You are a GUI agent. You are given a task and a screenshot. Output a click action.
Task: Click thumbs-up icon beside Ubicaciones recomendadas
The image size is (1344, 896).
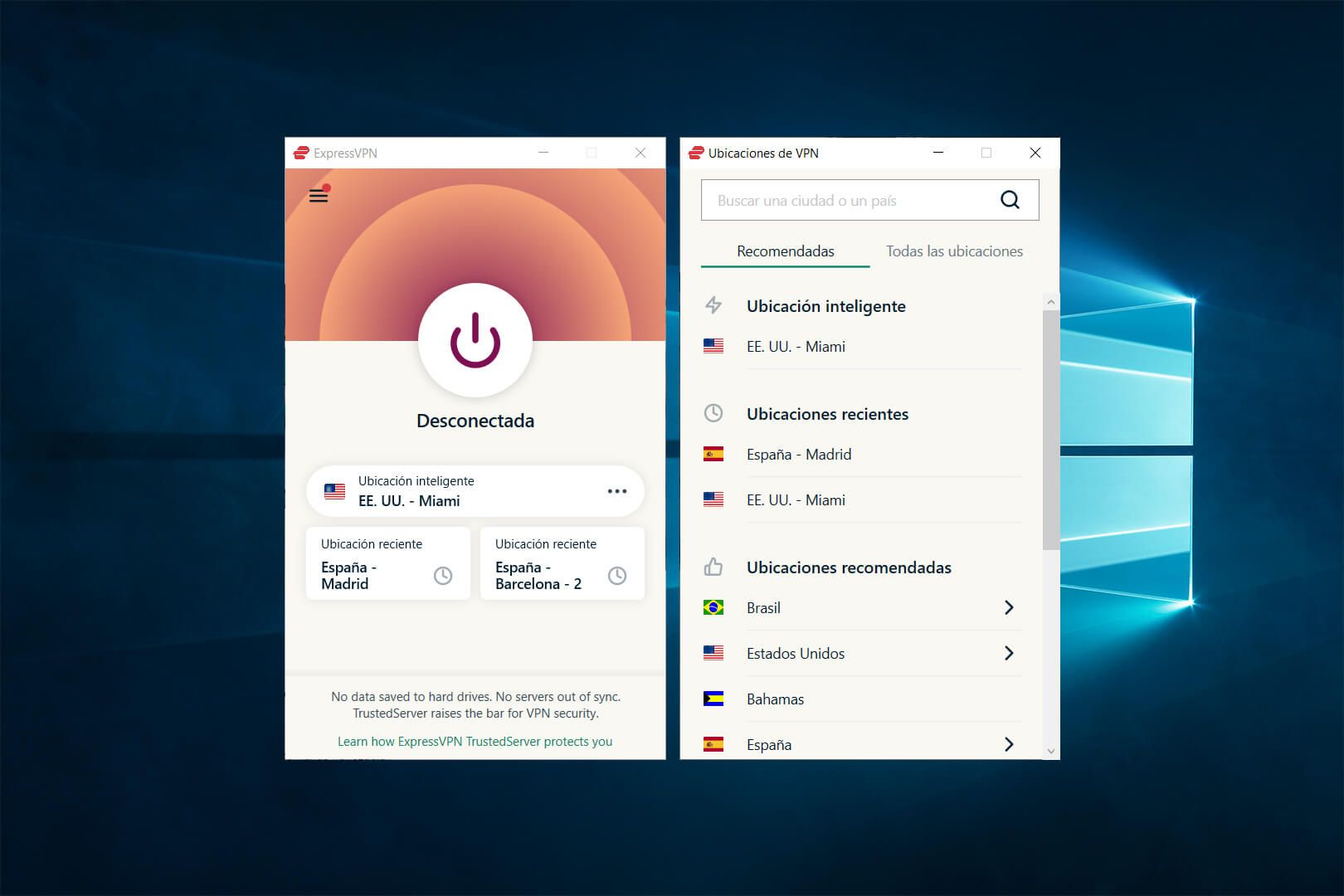tap(713, 567)
